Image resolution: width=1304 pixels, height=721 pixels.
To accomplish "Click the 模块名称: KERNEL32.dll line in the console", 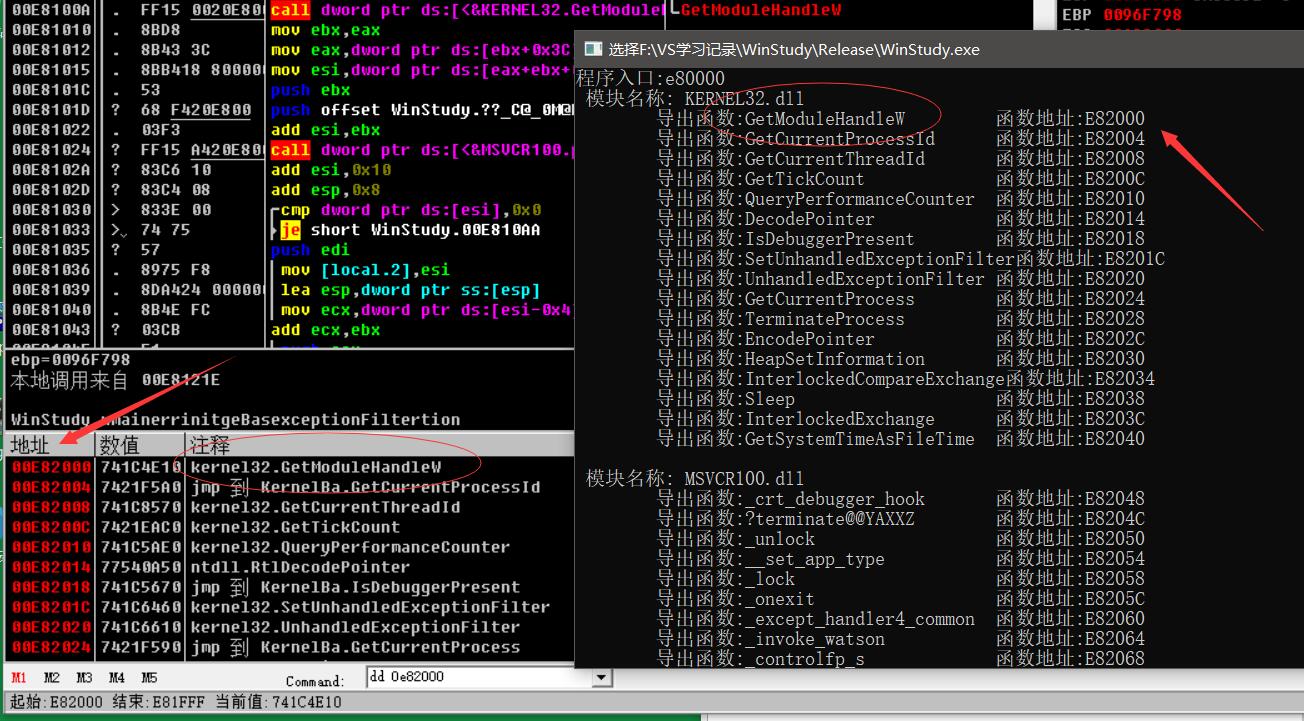I will 695,98.
